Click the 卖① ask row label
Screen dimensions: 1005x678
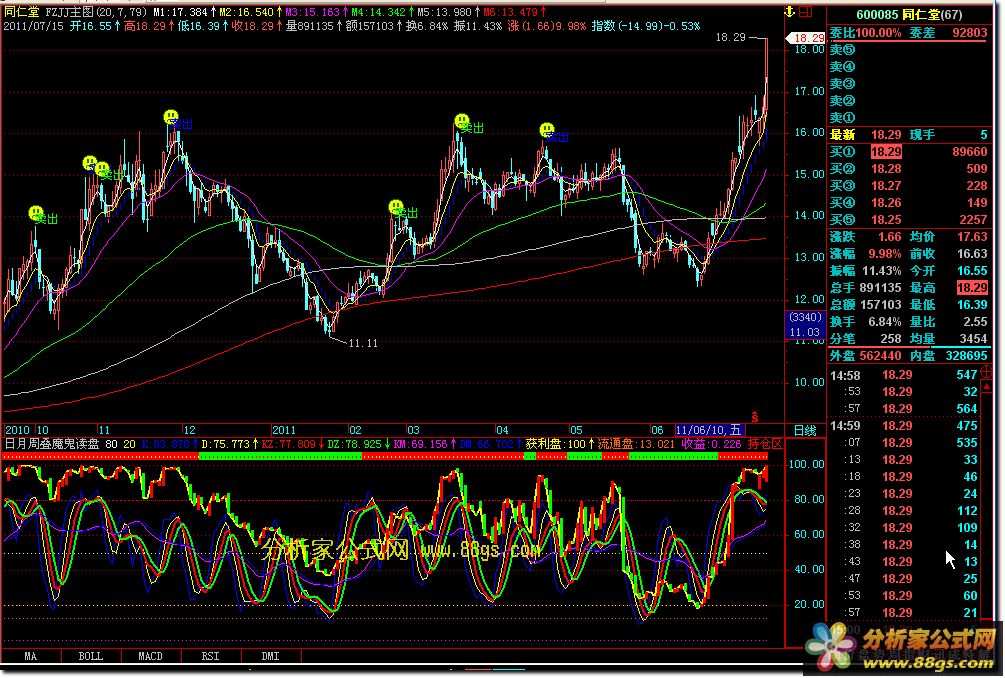coord(842,118)
